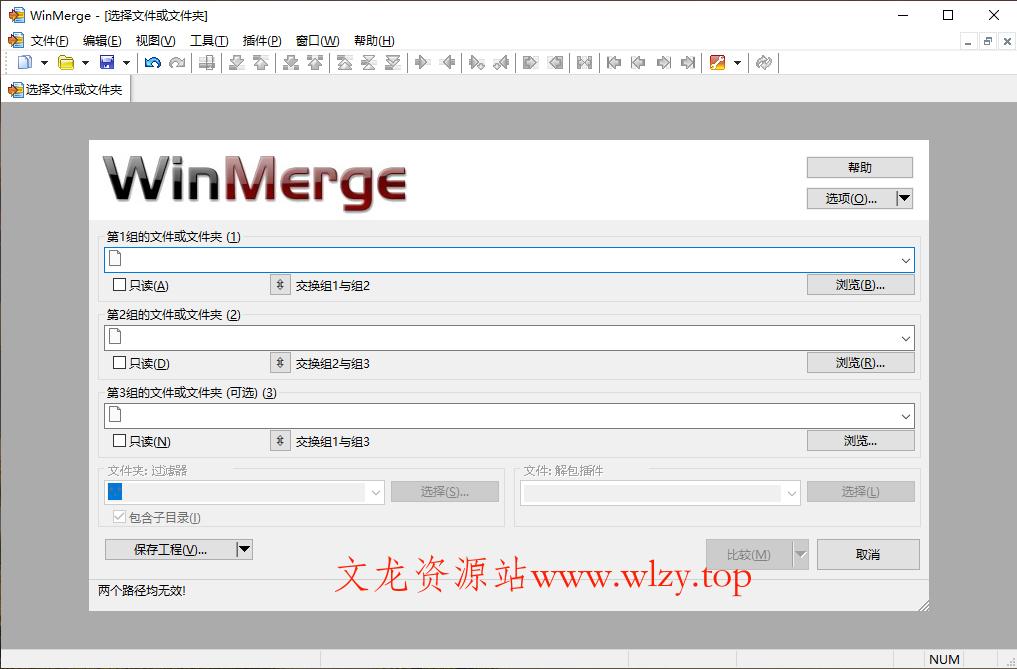
Task: Toggle the 包含子目录 checkbox
Action: [120, 516]
